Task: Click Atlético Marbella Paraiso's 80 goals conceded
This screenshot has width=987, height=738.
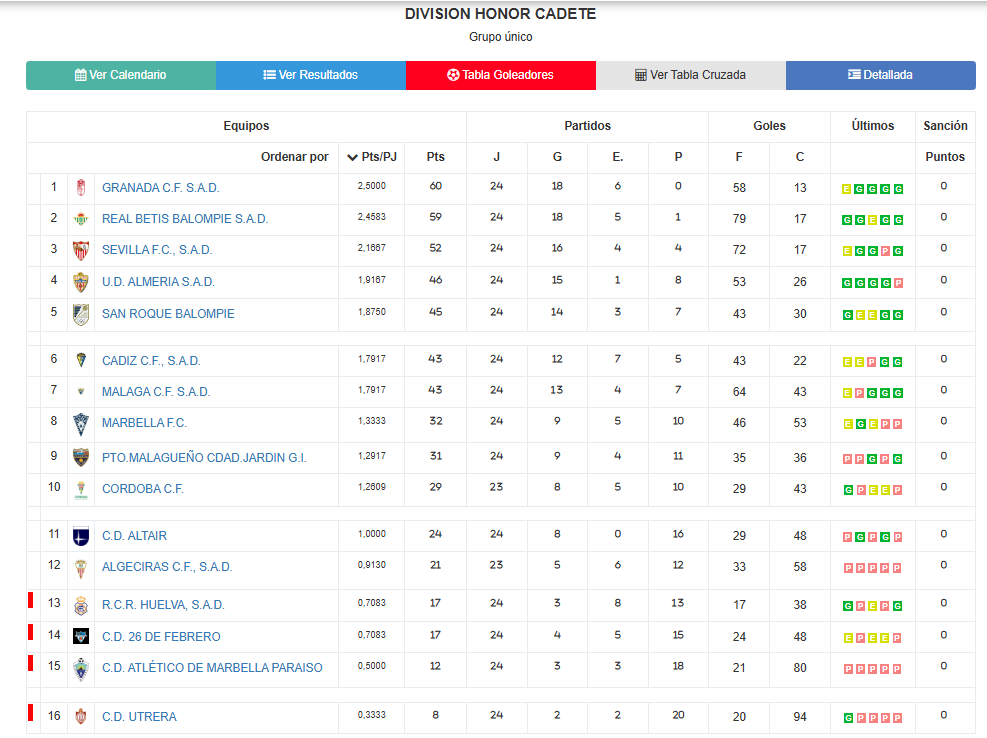Action: pos(799,667)
